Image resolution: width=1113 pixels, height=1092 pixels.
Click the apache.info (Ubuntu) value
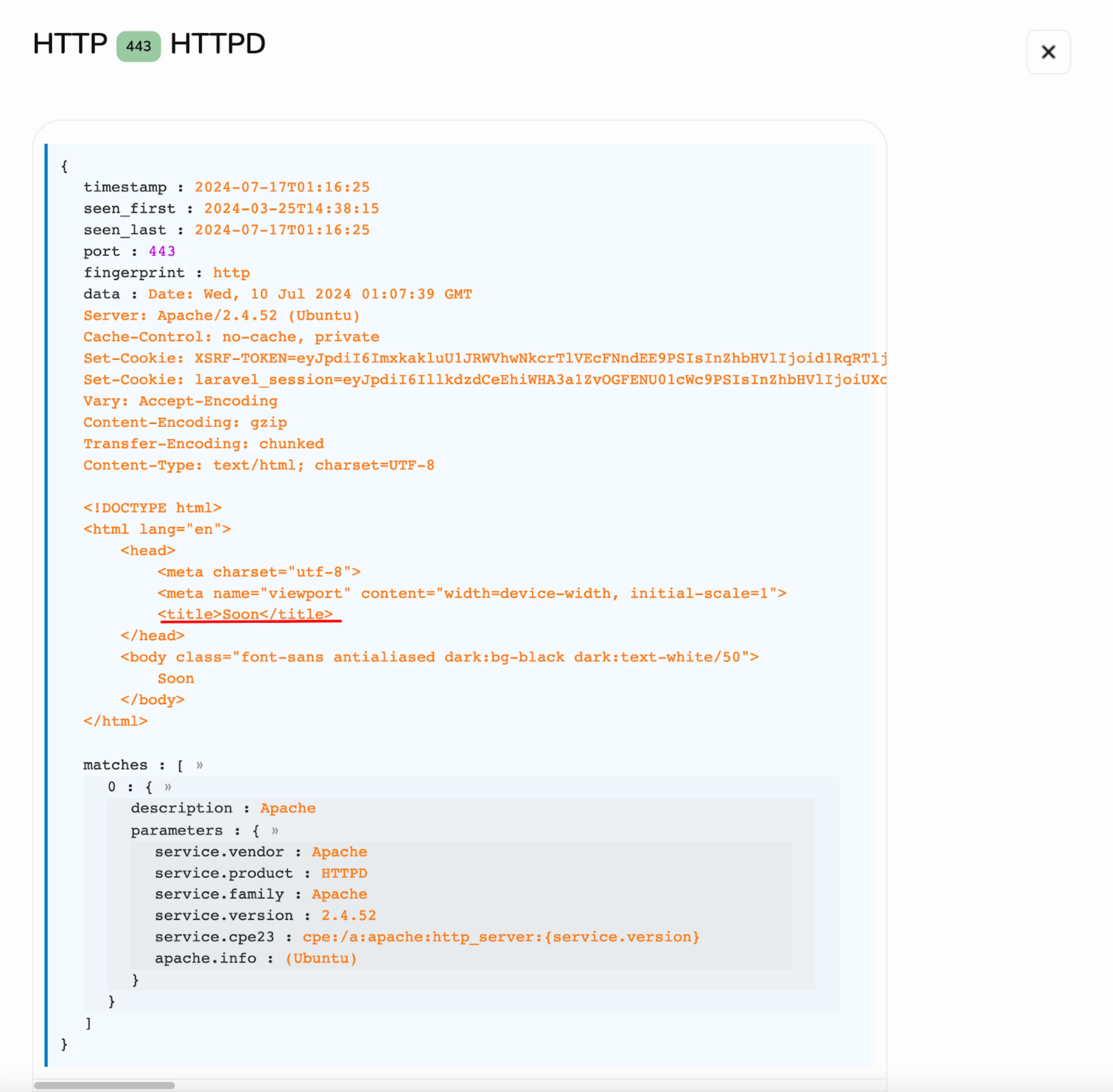321,959
